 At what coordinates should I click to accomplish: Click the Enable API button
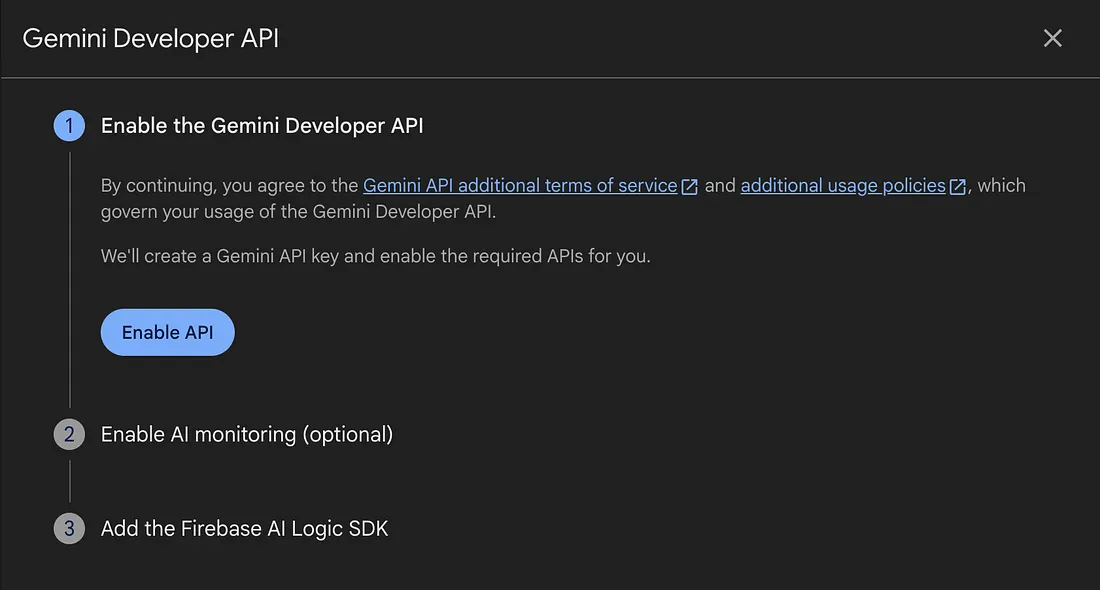tap(168, 333)
